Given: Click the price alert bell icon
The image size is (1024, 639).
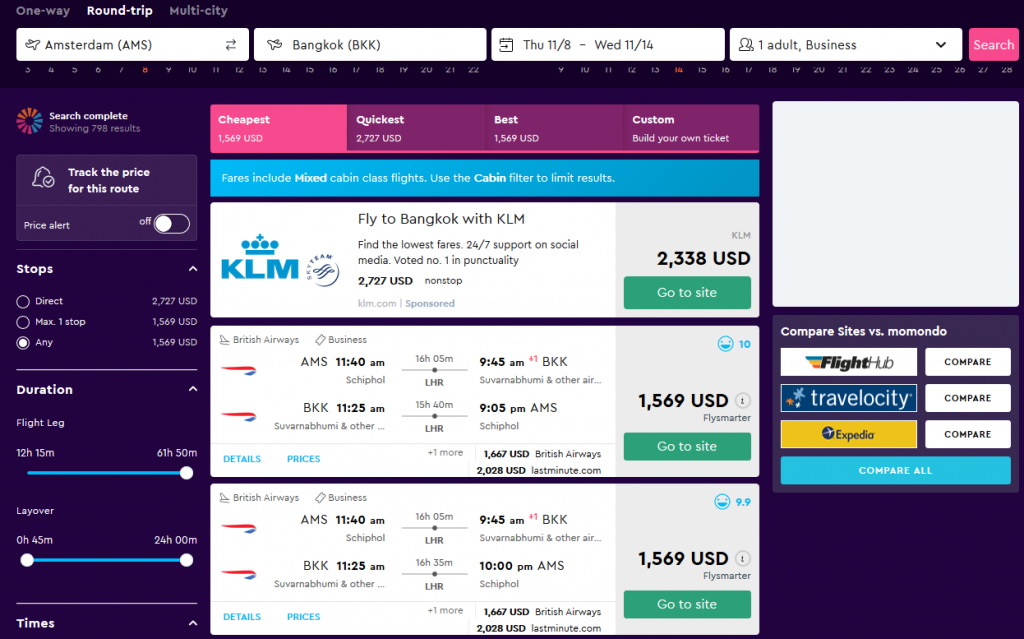Looking at the screenshot, I should point(43,177).
